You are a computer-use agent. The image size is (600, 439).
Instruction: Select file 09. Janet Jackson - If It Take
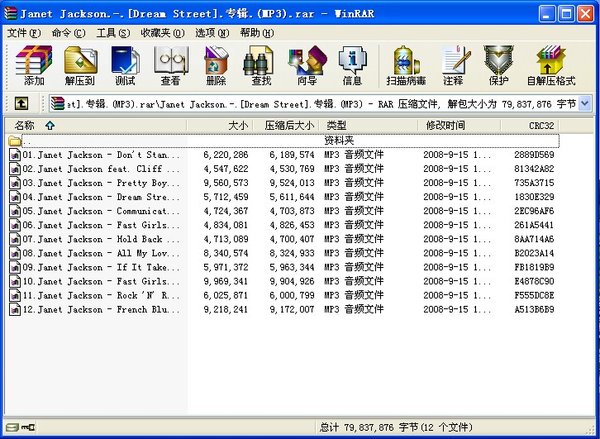[x=101, y=268]
